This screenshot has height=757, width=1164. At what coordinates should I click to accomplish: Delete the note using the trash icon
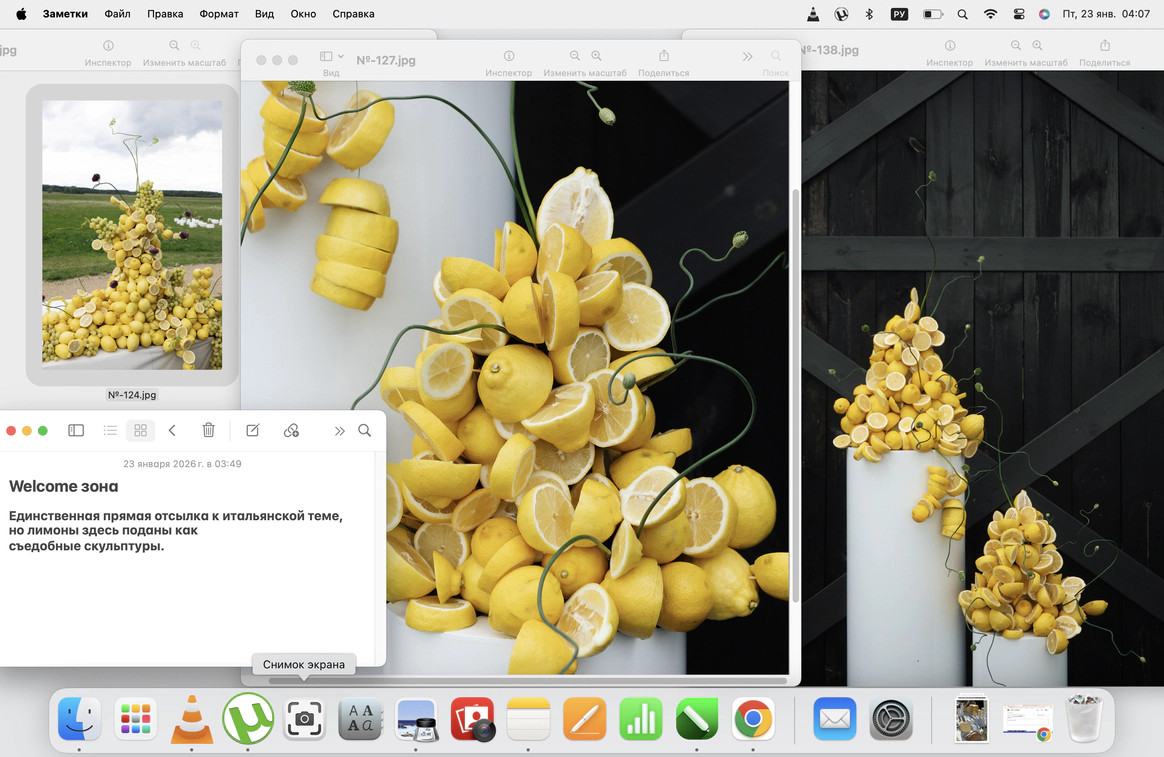pos(208,430)
